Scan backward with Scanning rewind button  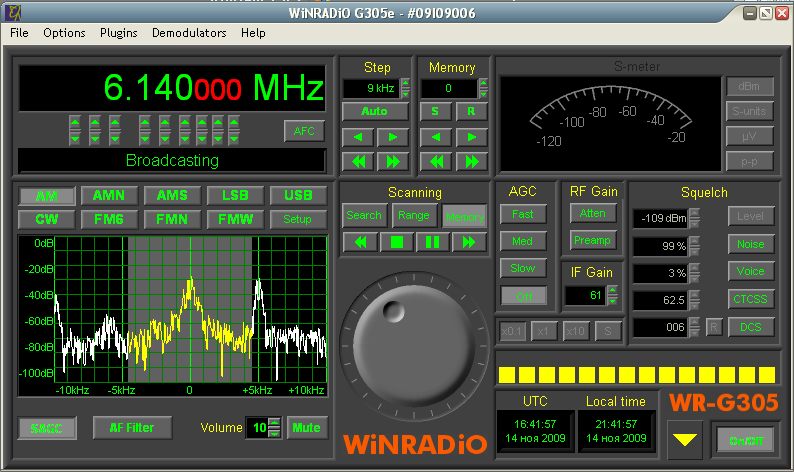pyautogui.click(x=360, y=242)
